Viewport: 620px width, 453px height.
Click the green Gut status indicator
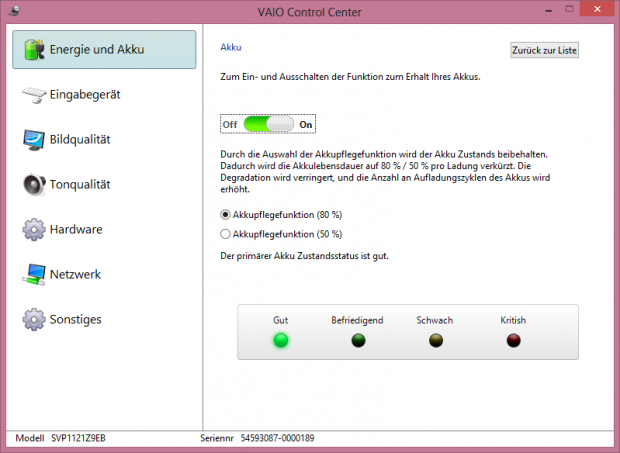281,340
